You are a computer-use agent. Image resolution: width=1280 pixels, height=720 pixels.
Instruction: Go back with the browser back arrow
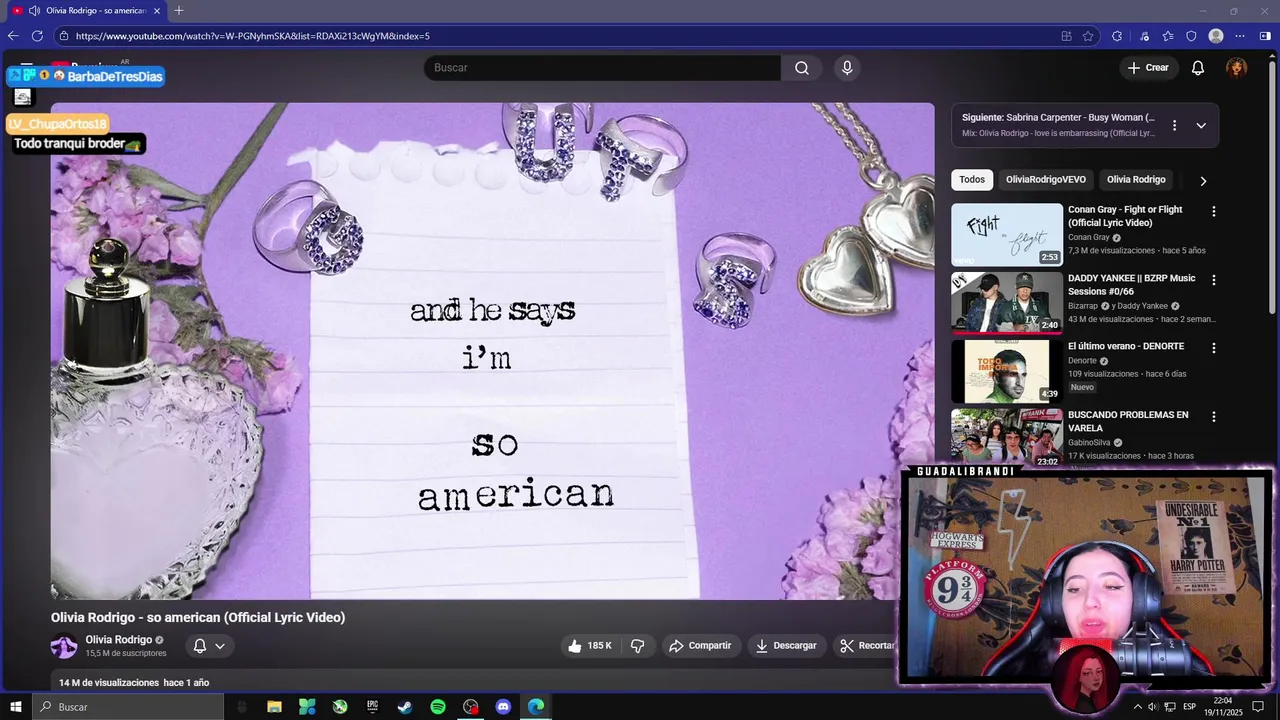pyautogui.click(x=13, y=36)
